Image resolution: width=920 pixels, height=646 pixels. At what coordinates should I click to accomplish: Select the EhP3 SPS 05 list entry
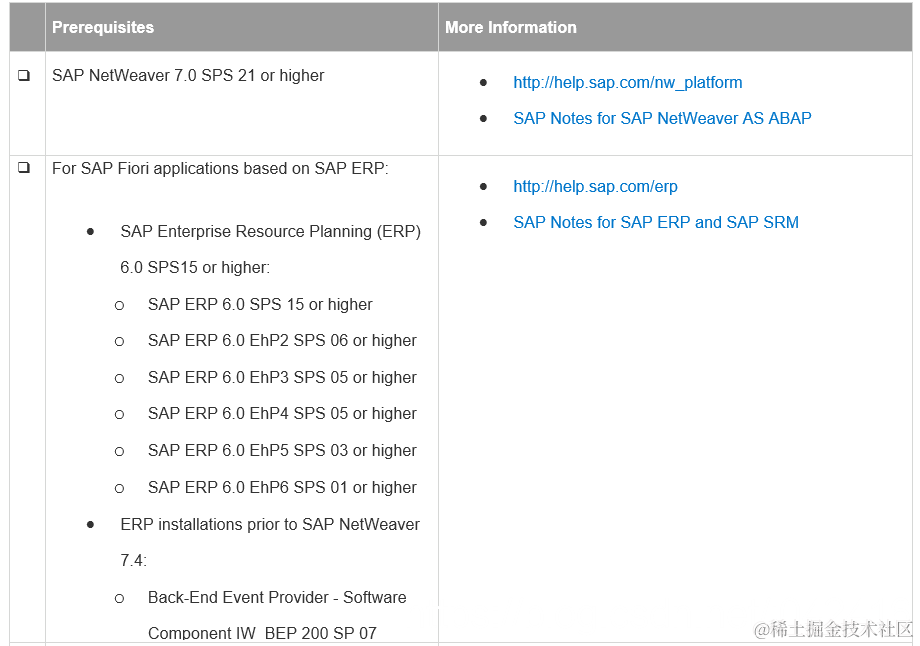pos(282,378)
